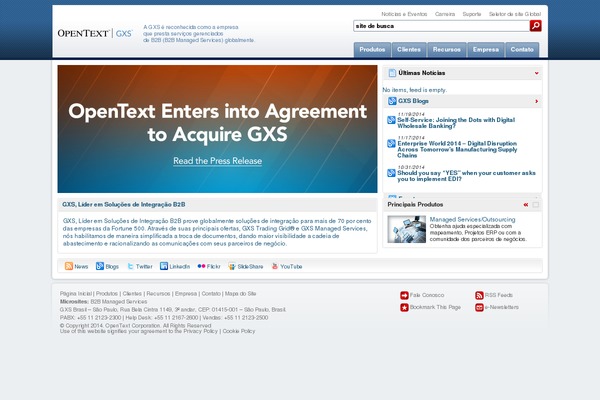Click blog icon beside EDI post

(391, 173)
